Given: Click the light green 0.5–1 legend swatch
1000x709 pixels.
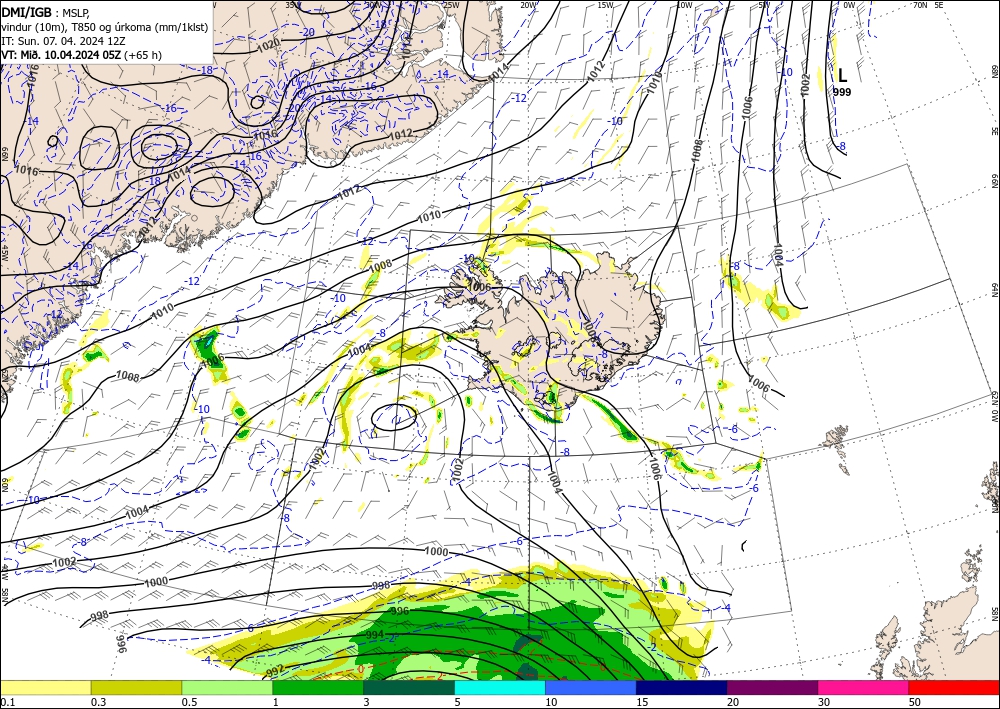Looking at the screenshot, I should click(x=227, y=687).
